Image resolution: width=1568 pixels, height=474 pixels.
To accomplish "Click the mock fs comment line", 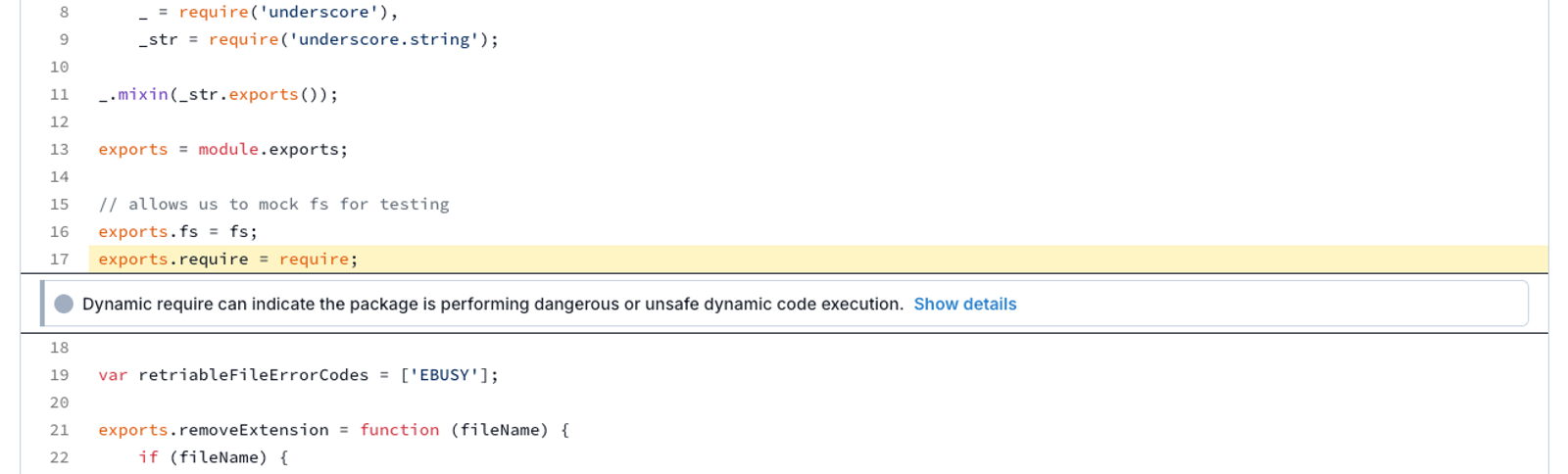I will pos(273,204).
